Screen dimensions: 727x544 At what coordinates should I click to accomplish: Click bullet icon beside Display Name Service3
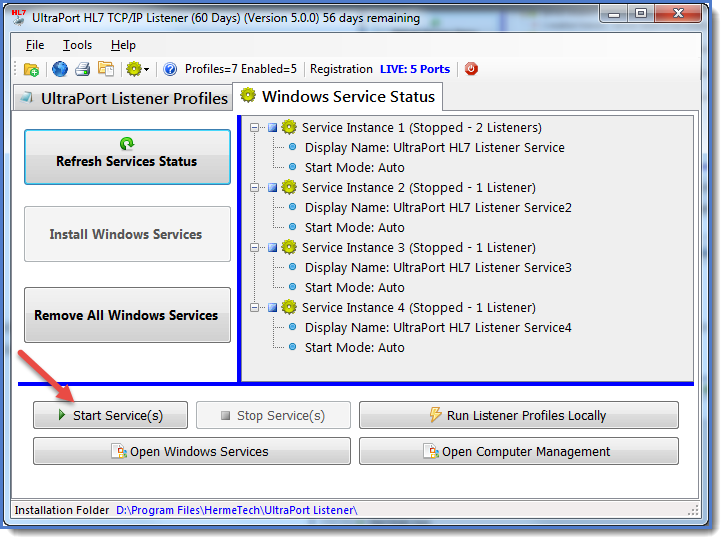[x=293, y=267]
